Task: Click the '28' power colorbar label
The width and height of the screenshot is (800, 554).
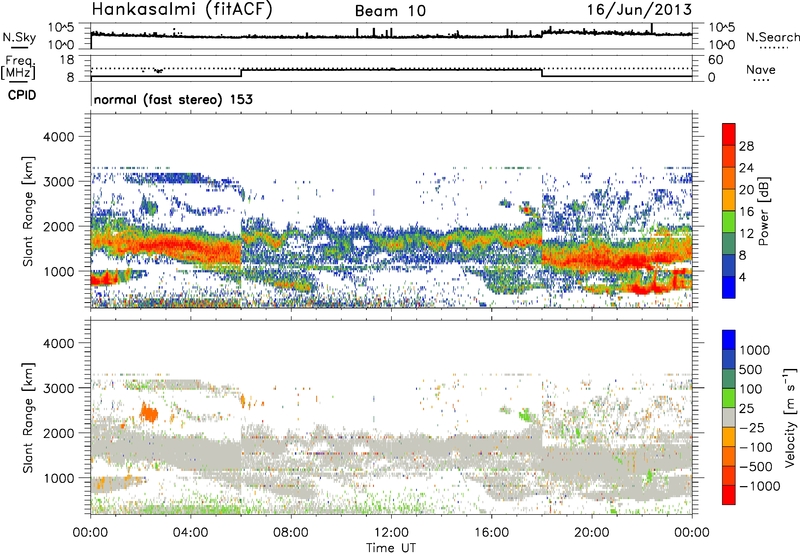Action: coord(746,146)
